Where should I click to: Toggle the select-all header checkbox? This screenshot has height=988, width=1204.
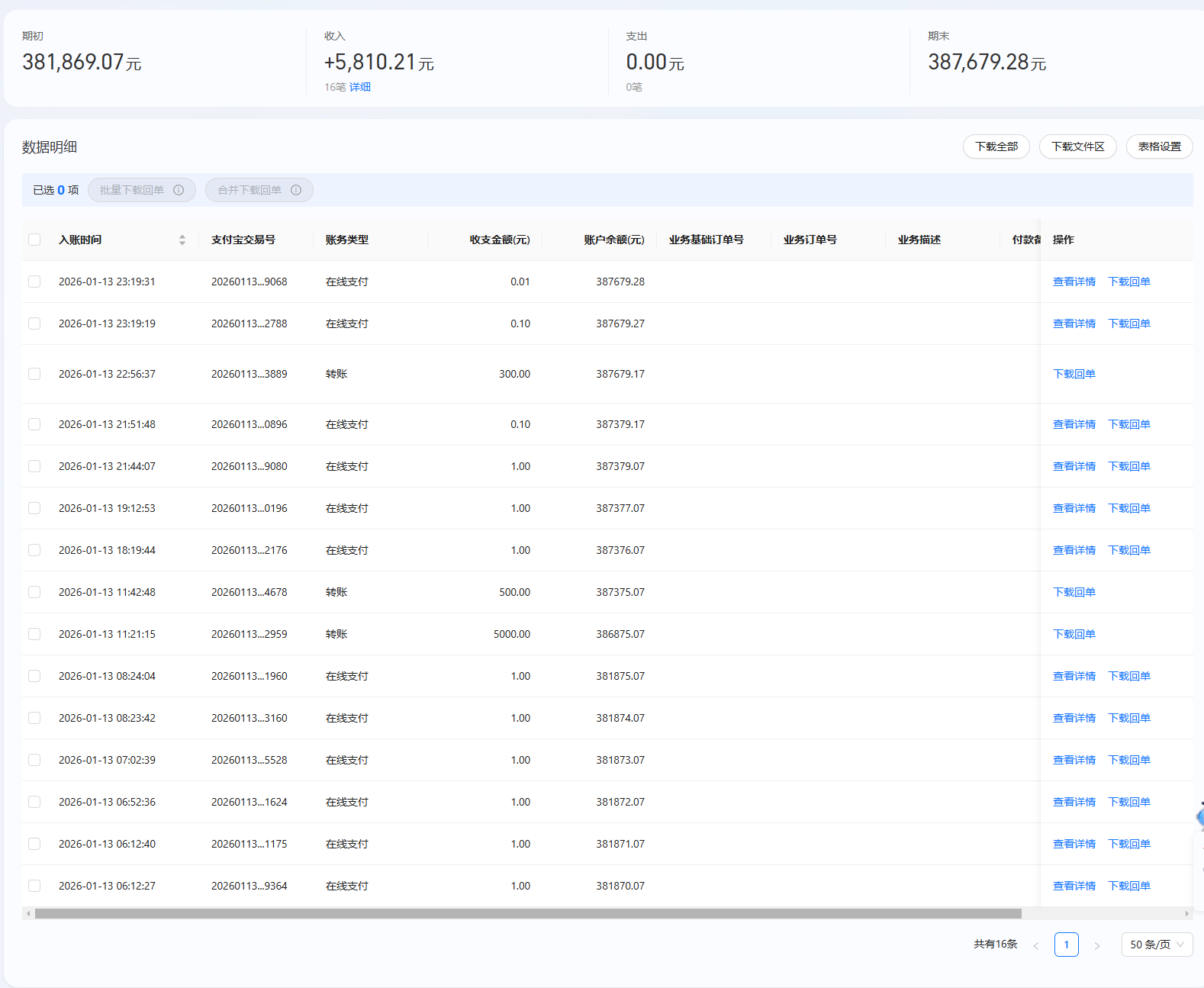point(34,240)
